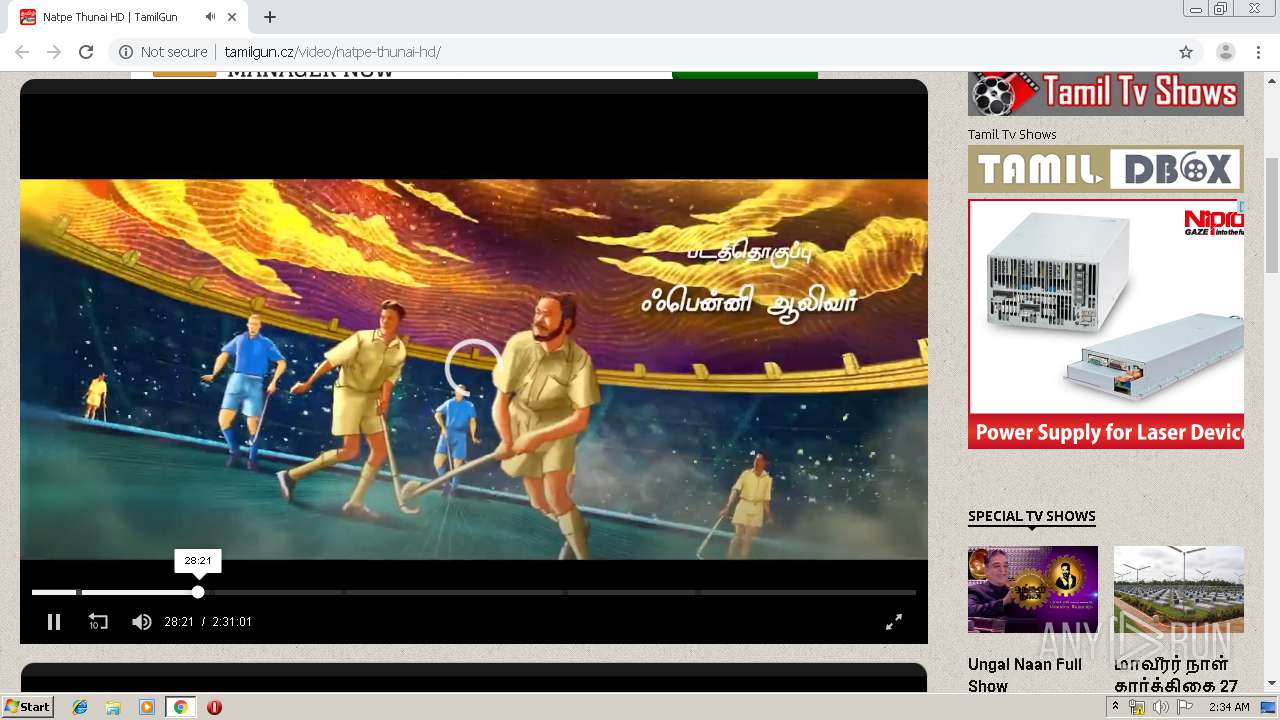Open the red Opera taskbar icon

click(214, 707)
